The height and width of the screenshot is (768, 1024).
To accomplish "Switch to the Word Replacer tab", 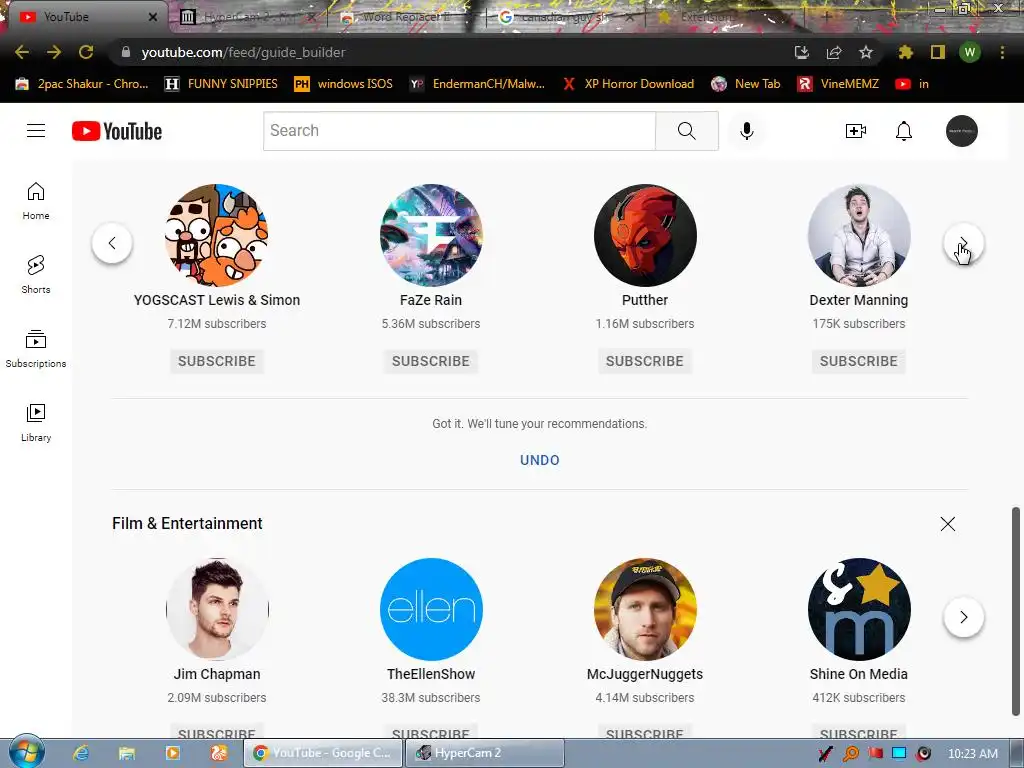I will (405, 17).
